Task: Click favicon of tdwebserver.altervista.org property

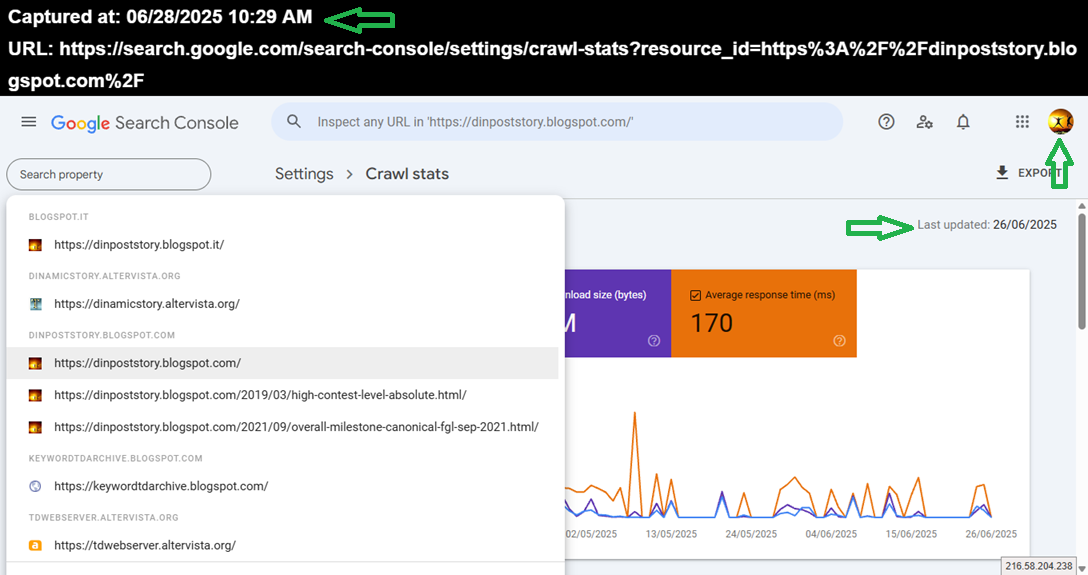Action: (x=35, y=546)
